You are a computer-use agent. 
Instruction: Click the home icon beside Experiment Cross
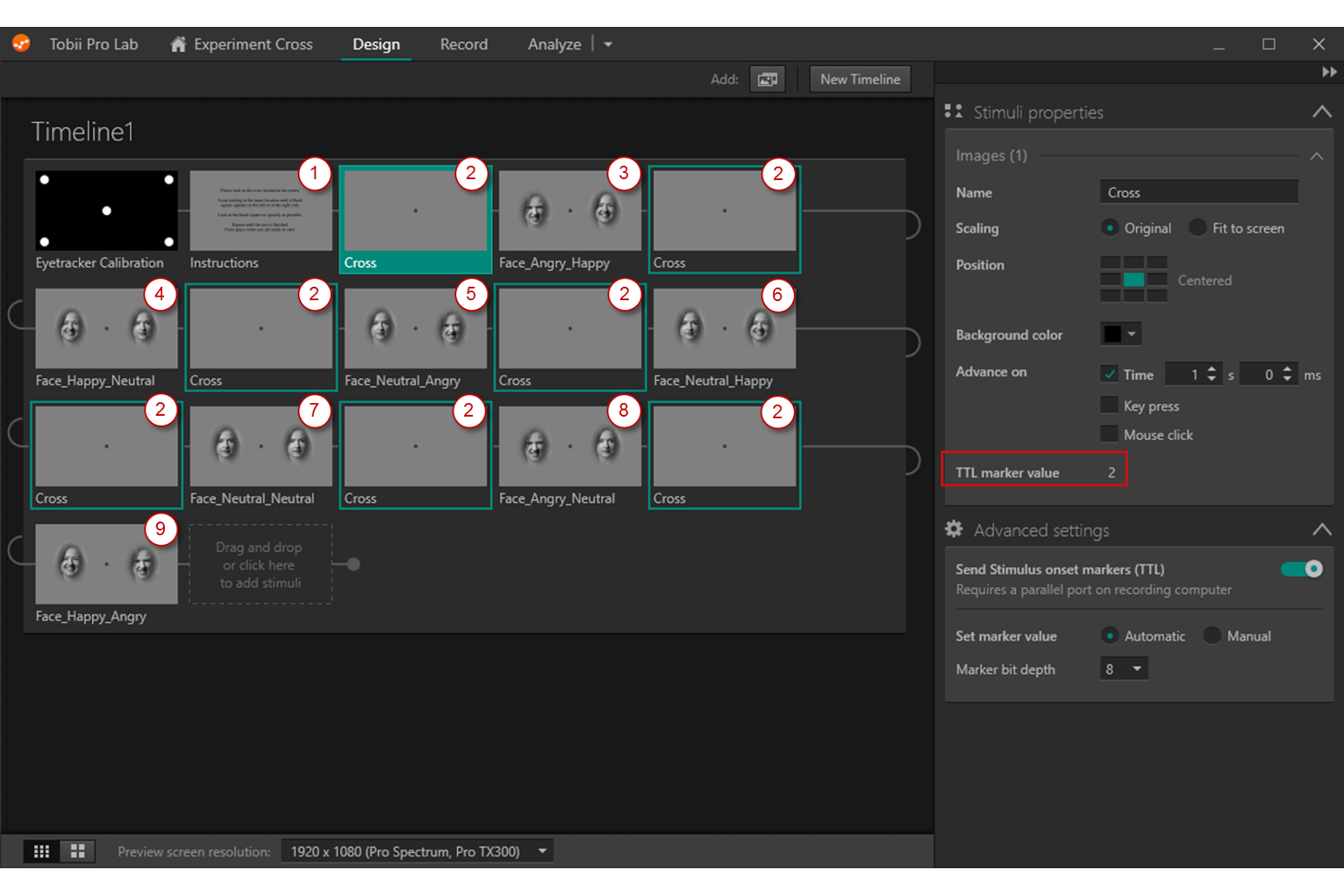point(178,44)
